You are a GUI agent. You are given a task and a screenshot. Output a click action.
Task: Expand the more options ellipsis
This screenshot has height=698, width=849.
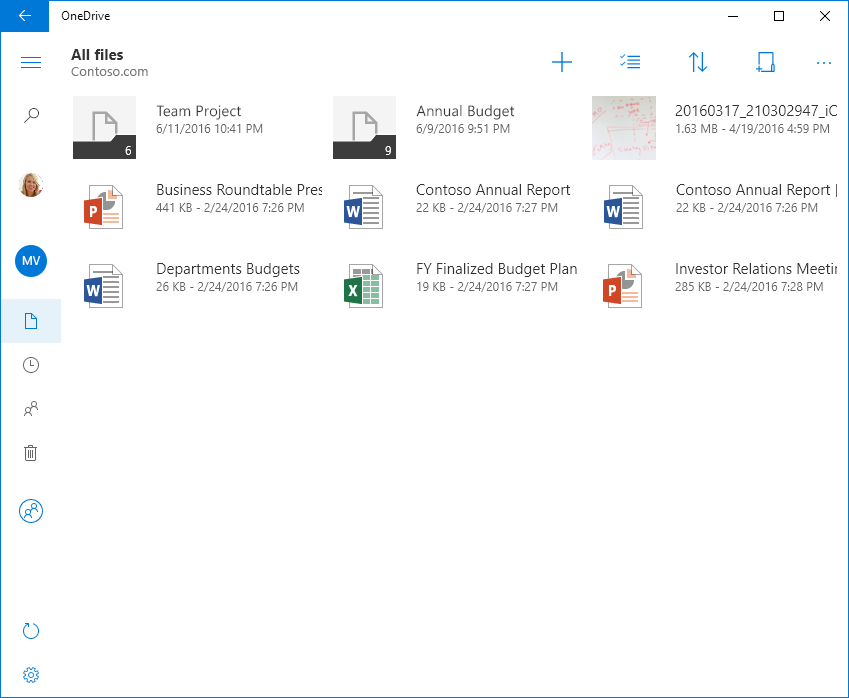(824, 63)
